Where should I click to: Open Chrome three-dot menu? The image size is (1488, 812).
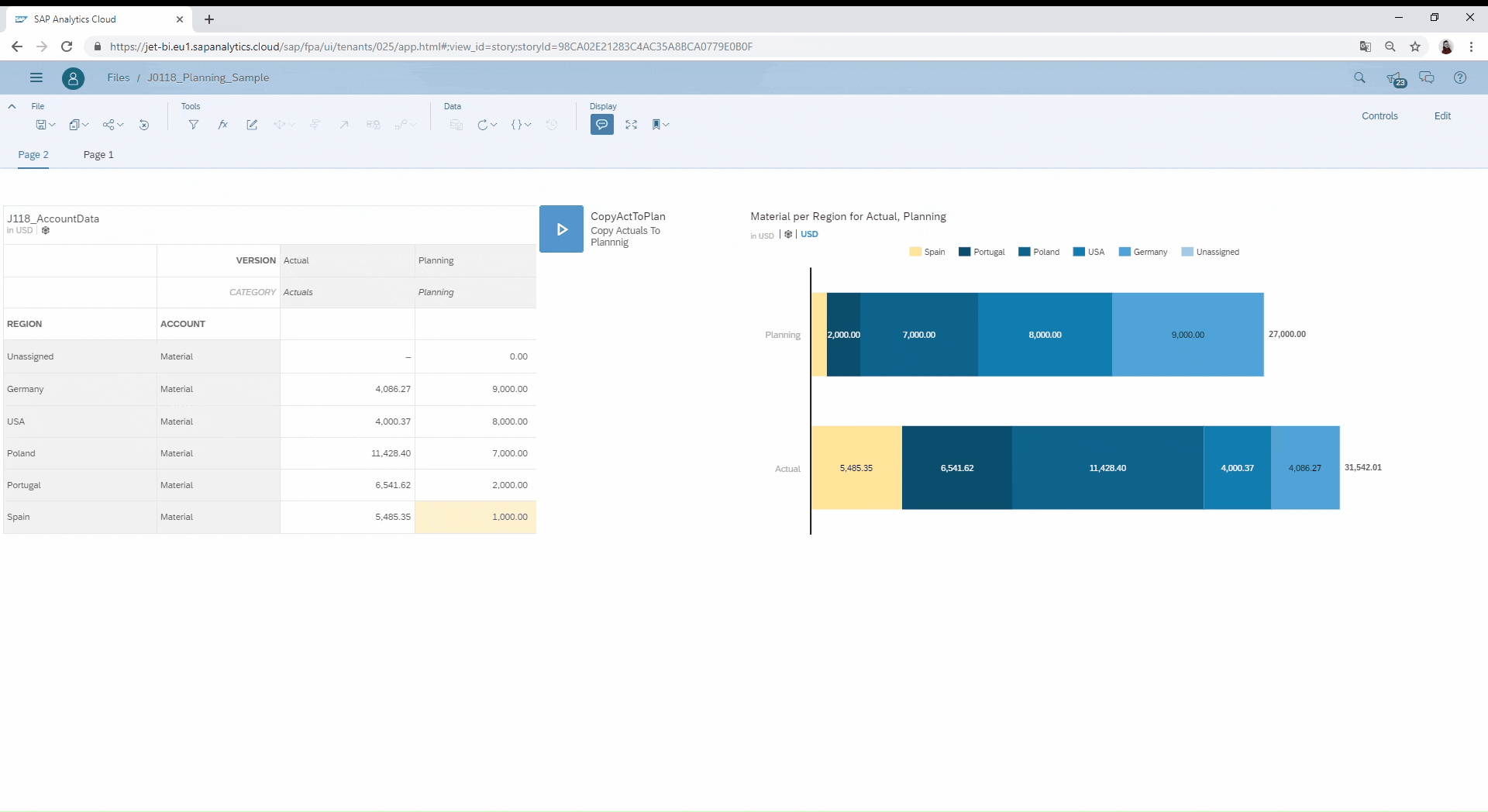pos(1471,46)
